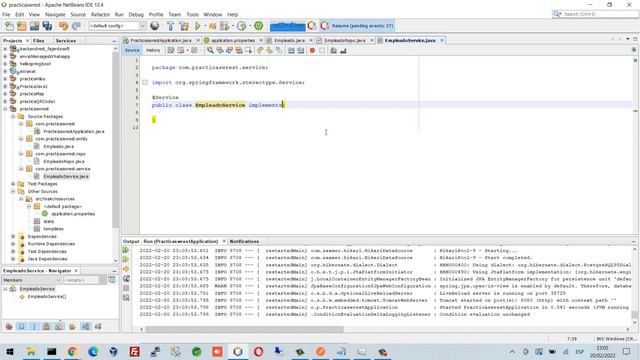640x360 pixels.
Task: Click the Navigator panel layout icon next to filter
Action: coord(111,280)
